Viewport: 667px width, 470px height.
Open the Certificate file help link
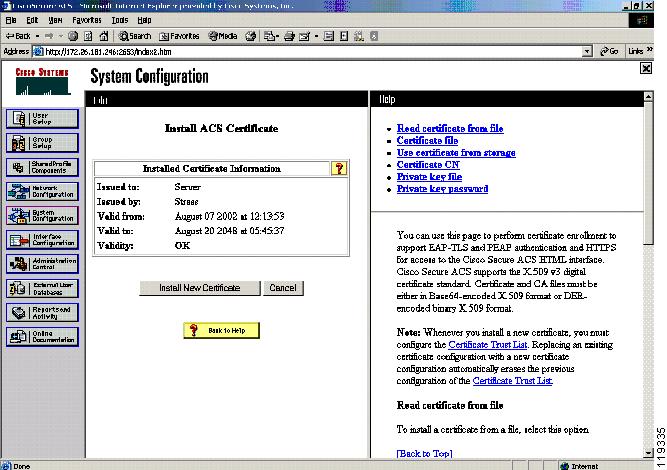click(x=427, y=140)
